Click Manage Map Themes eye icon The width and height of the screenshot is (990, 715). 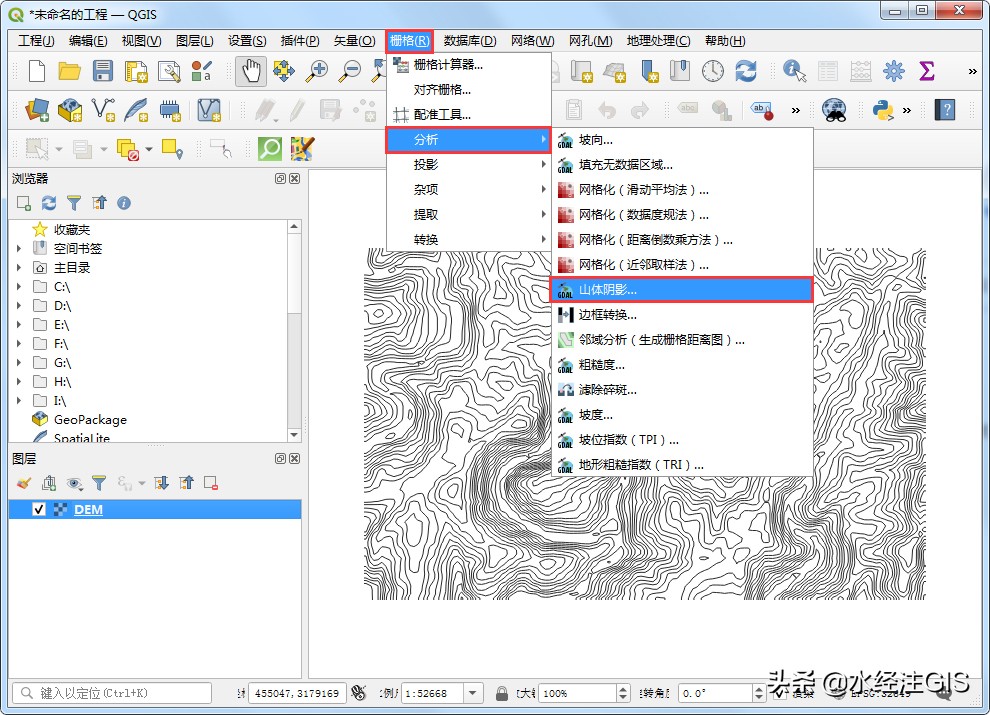(75, 483)
